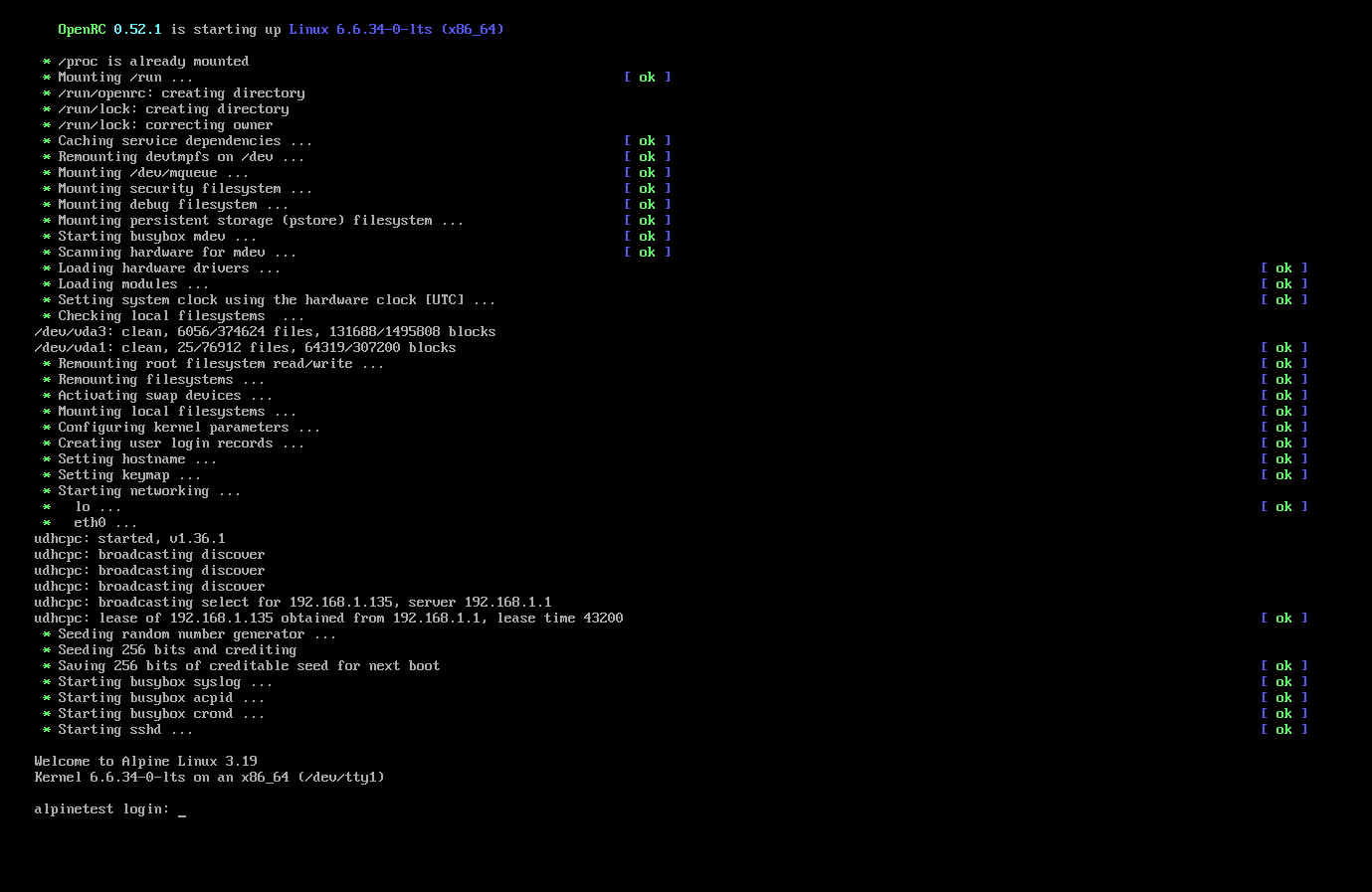Click 'Starting busybox syslog' line

157,682
